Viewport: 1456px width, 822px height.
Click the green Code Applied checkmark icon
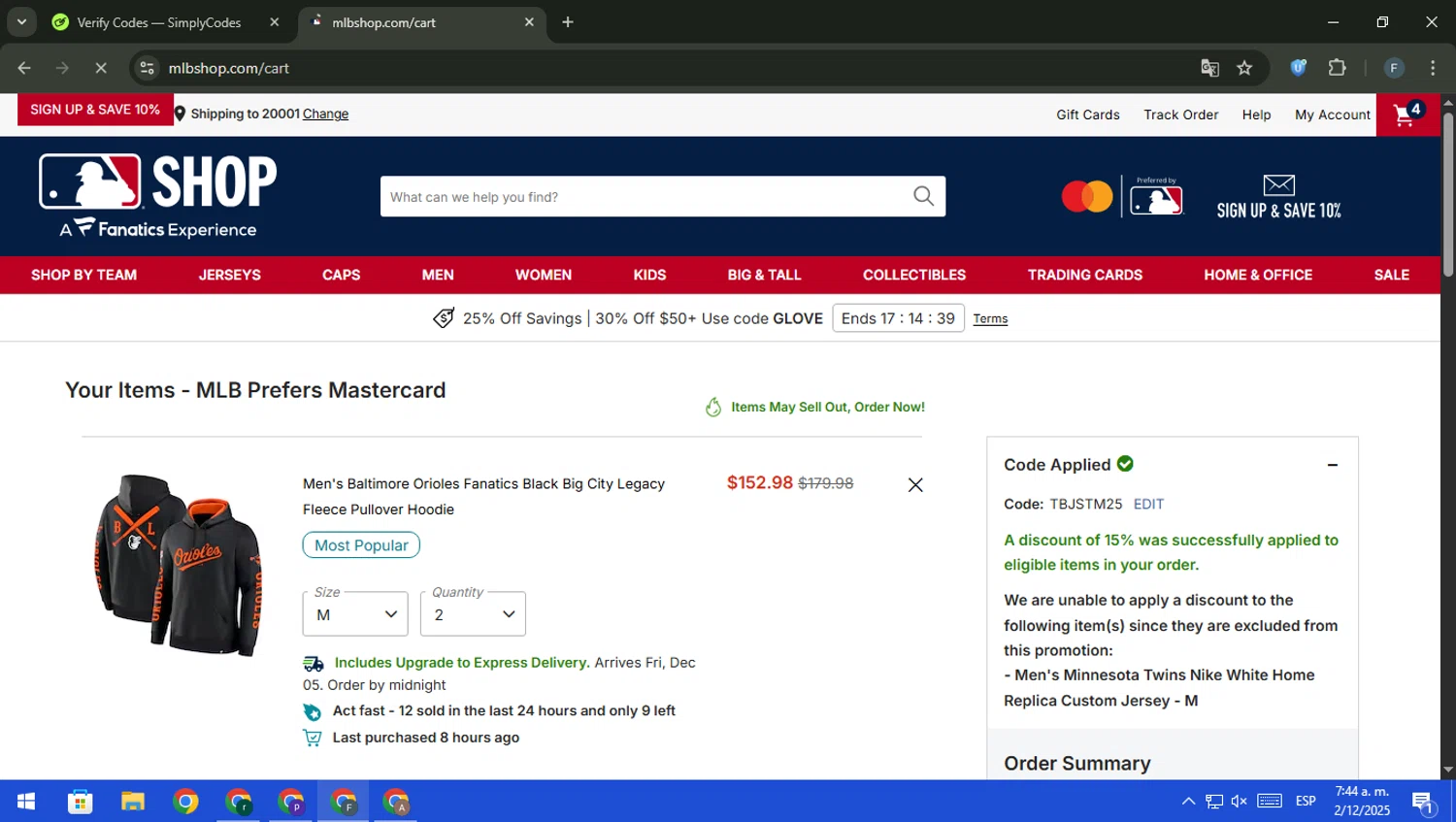pyautogui.click(x=1125, y=464)
